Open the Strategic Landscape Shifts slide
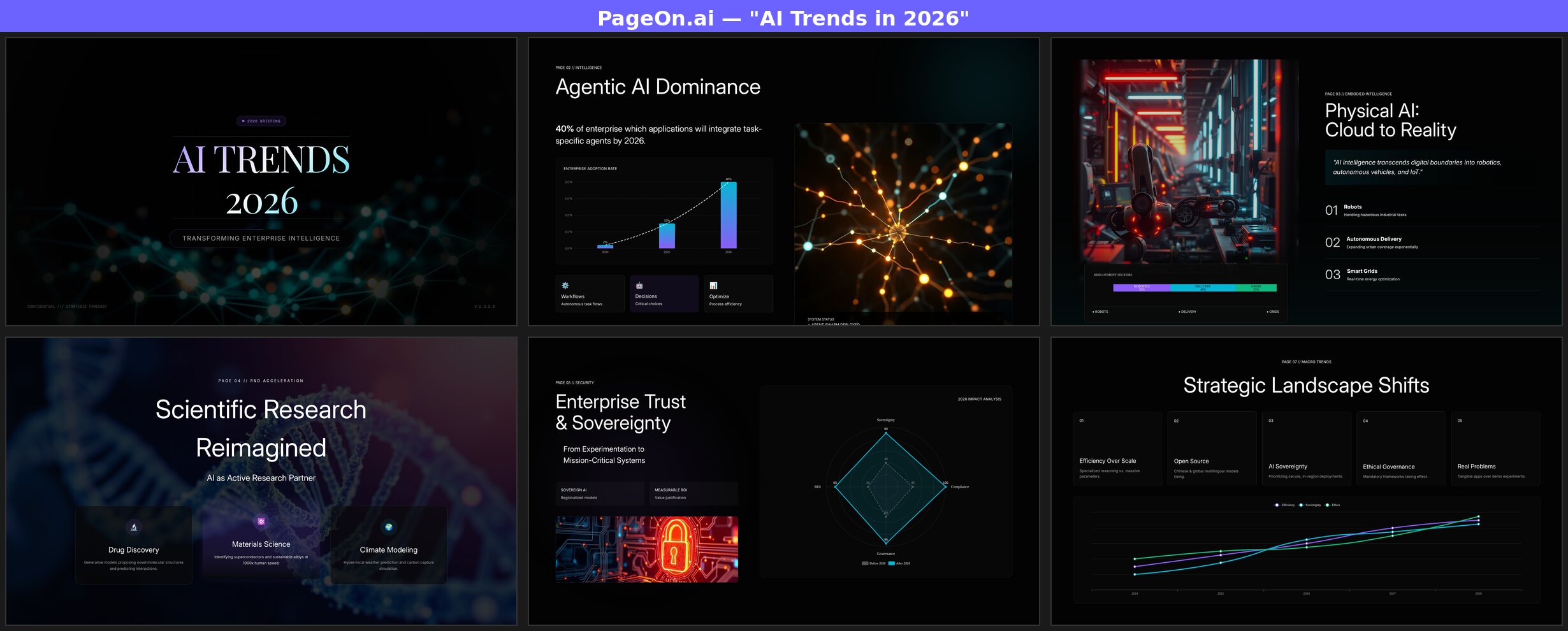The width and height of the screenshot is (1568, 631). pyautogui.click(x=1307, y=481)
